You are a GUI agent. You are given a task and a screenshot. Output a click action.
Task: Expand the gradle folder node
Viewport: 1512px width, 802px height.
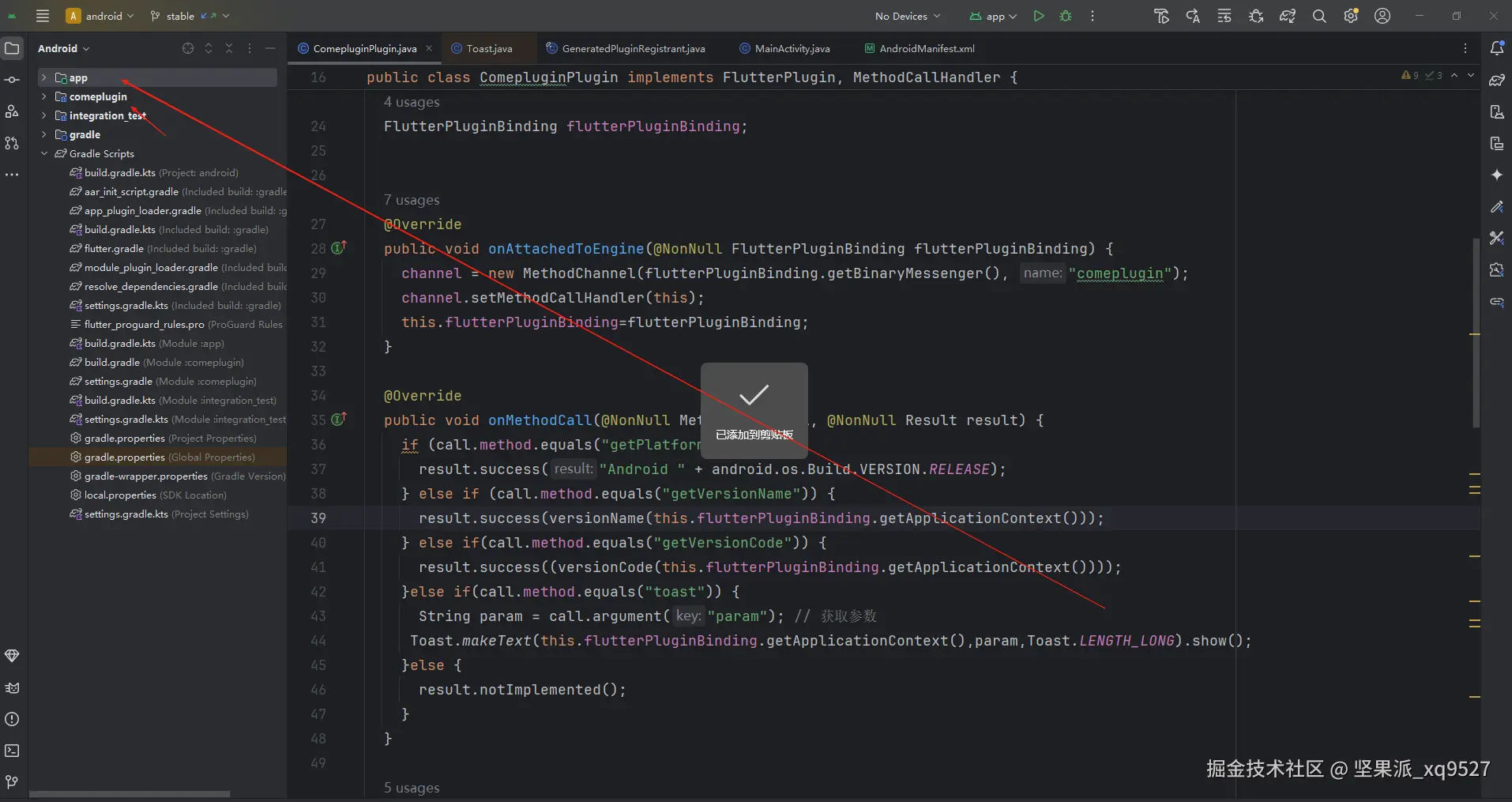[x=43, y=134]
